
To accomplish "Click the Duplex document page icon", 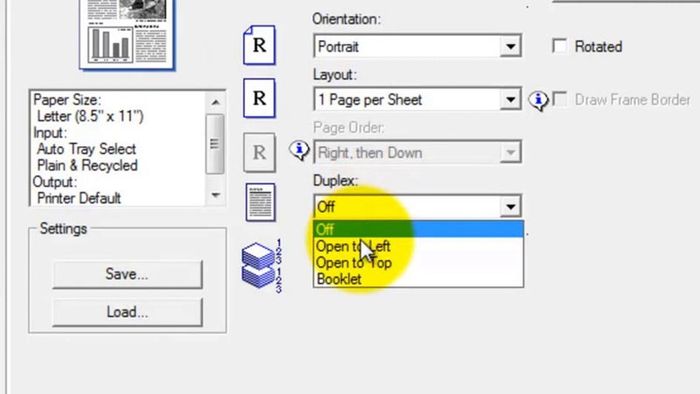I will click(x=260, y=202).
